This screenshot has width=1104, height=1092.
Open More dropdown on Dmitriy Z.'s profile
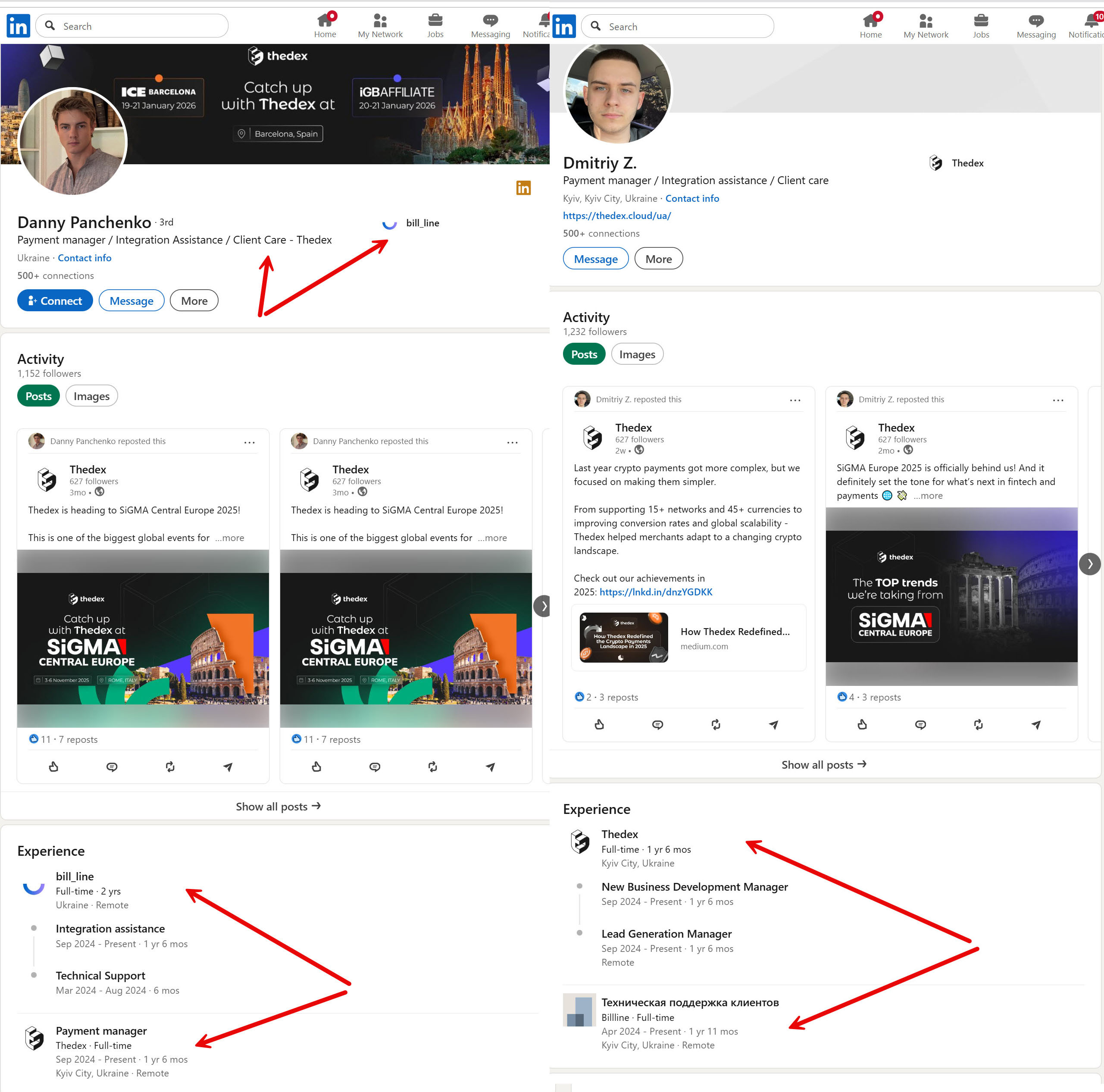click(658, 259)
